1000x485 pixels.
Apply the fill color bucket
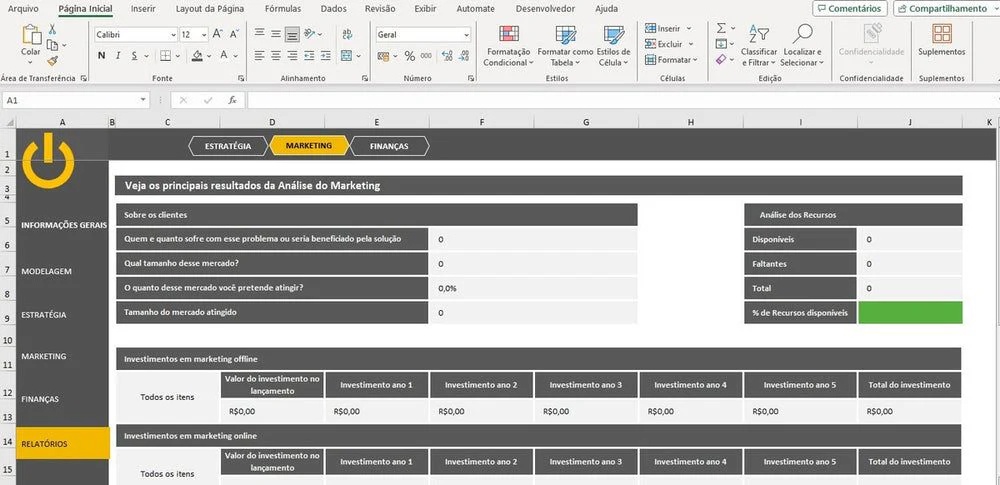point(197,56)
